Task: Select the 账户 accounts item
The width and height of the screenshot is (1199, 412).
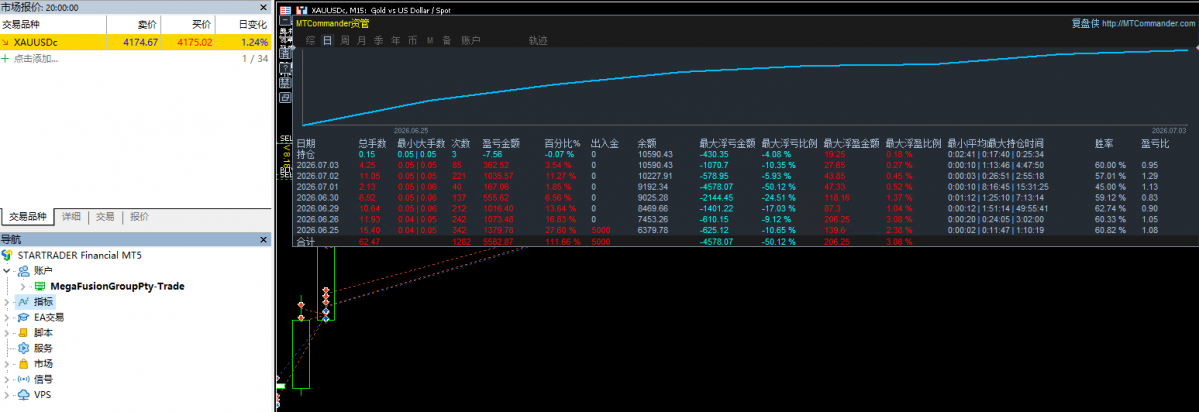Action: pos(44,271)
